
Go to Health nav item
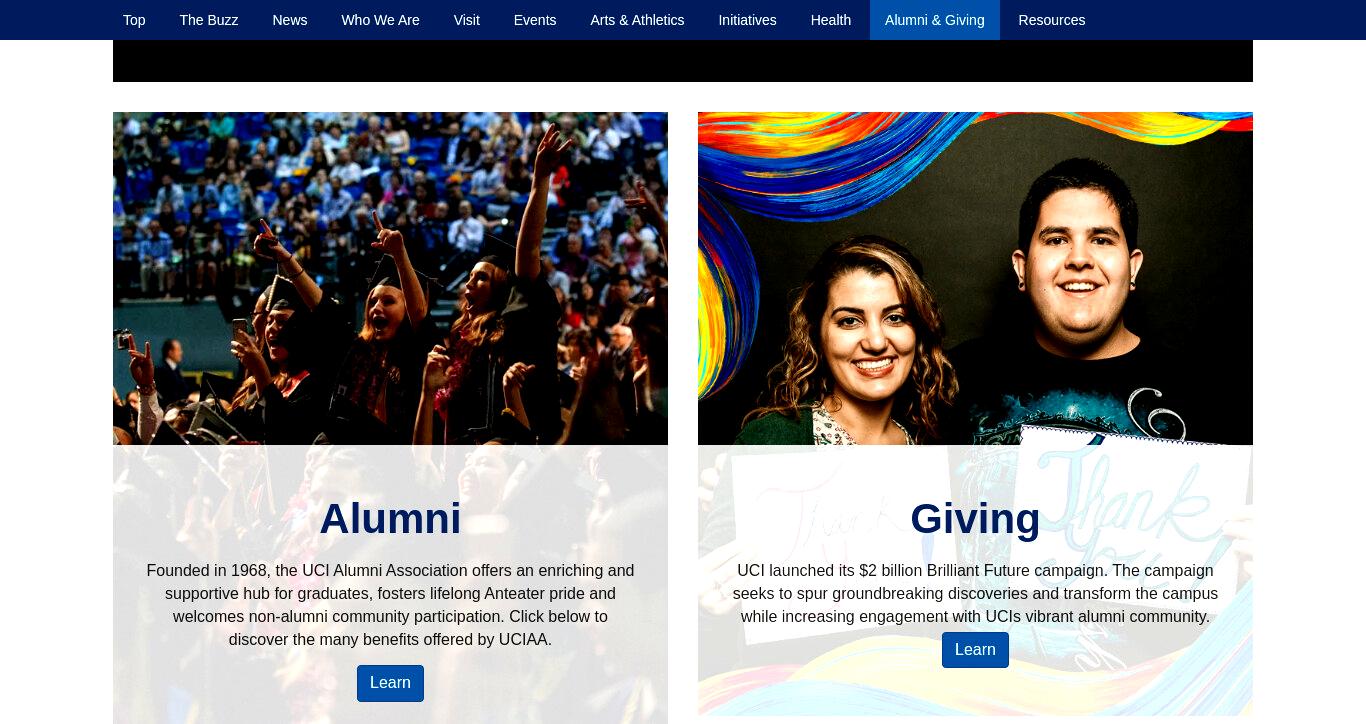[831, 20]
